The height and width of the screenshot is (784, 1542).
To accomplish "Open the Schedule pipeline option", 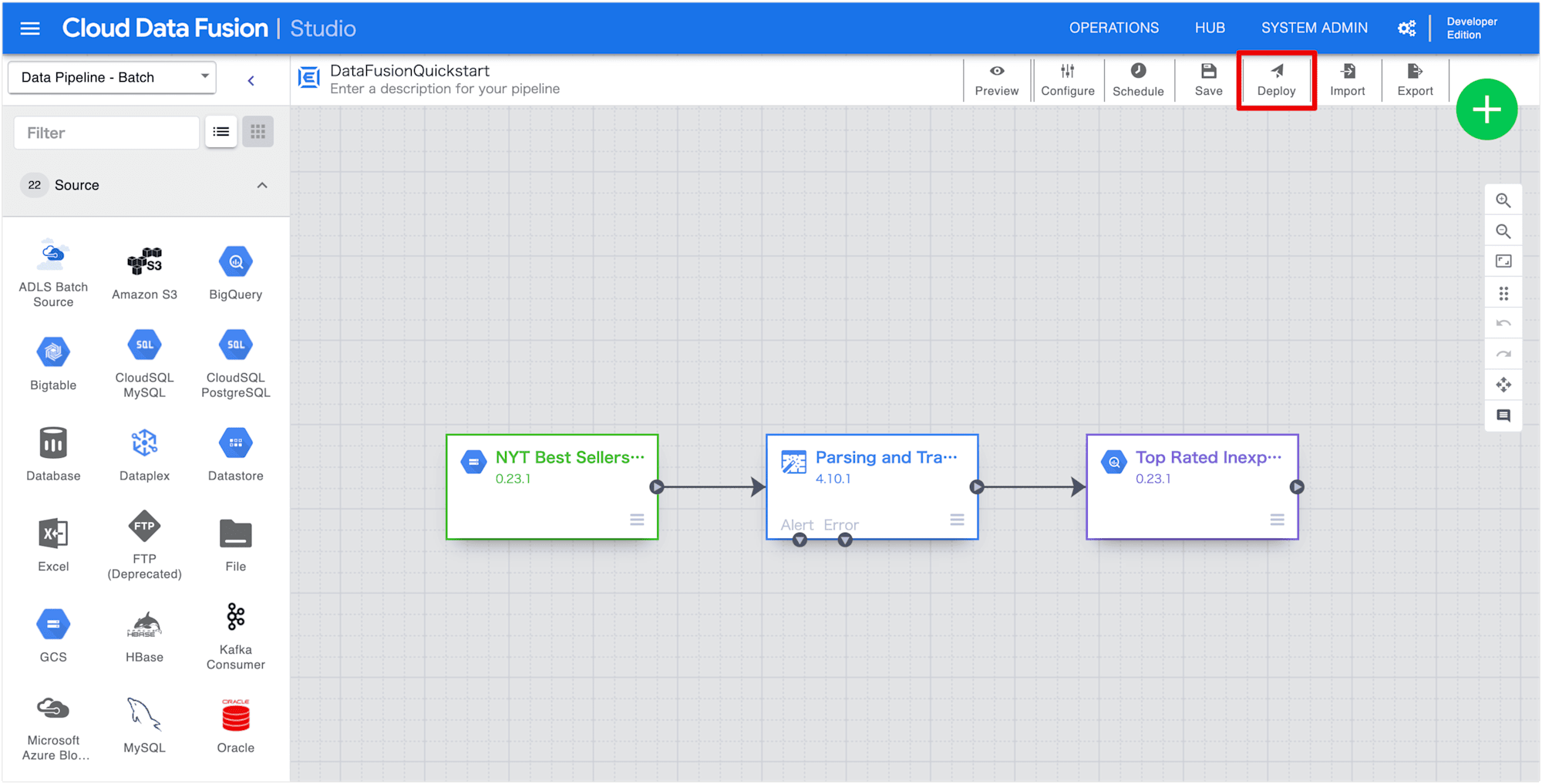I will pos(1138,80).
